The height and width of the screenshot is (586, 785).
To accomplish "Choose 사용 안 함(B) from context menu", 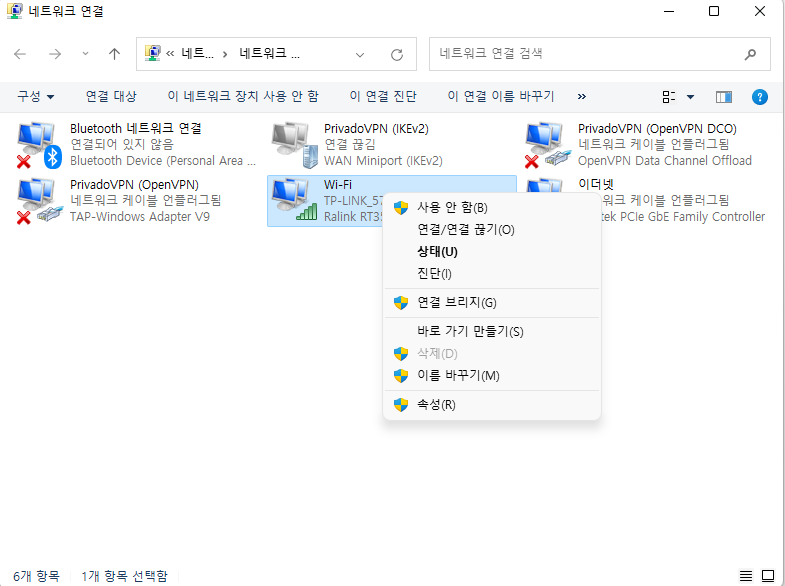I will pos(492,207).
